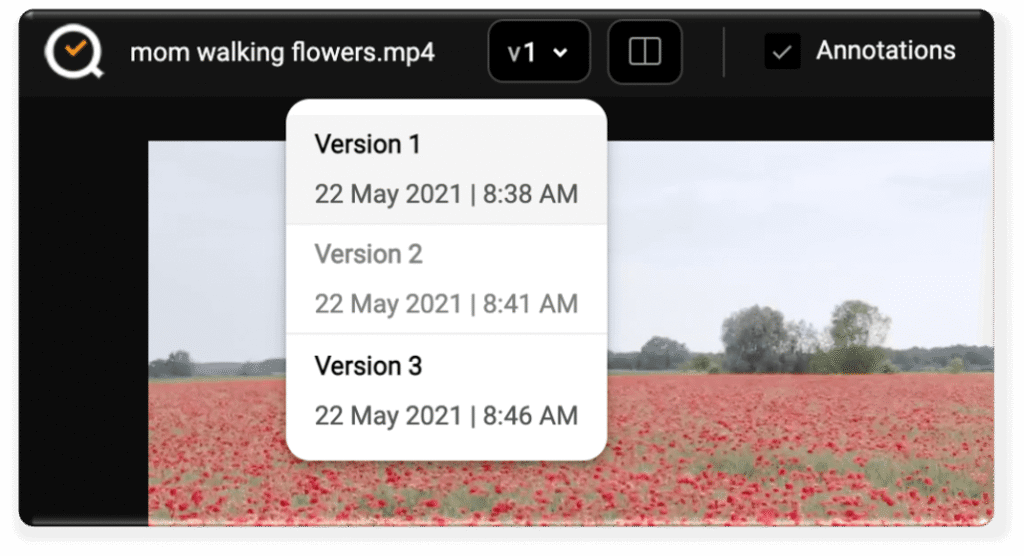Select Version 2 from the list
This screenshot has height=556, width=1024.
[368, 255]
